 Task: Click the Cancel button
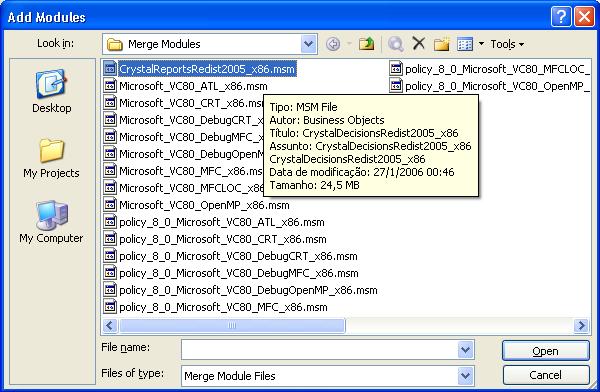(x=546, y=375)
